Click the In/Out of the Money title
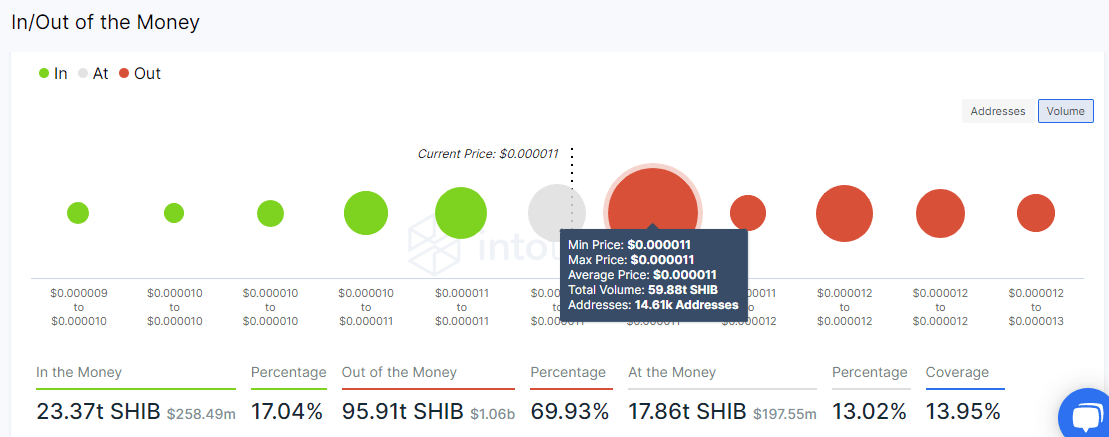Image resolution: width=1109 pixels, height=437 pixels. 105,22
